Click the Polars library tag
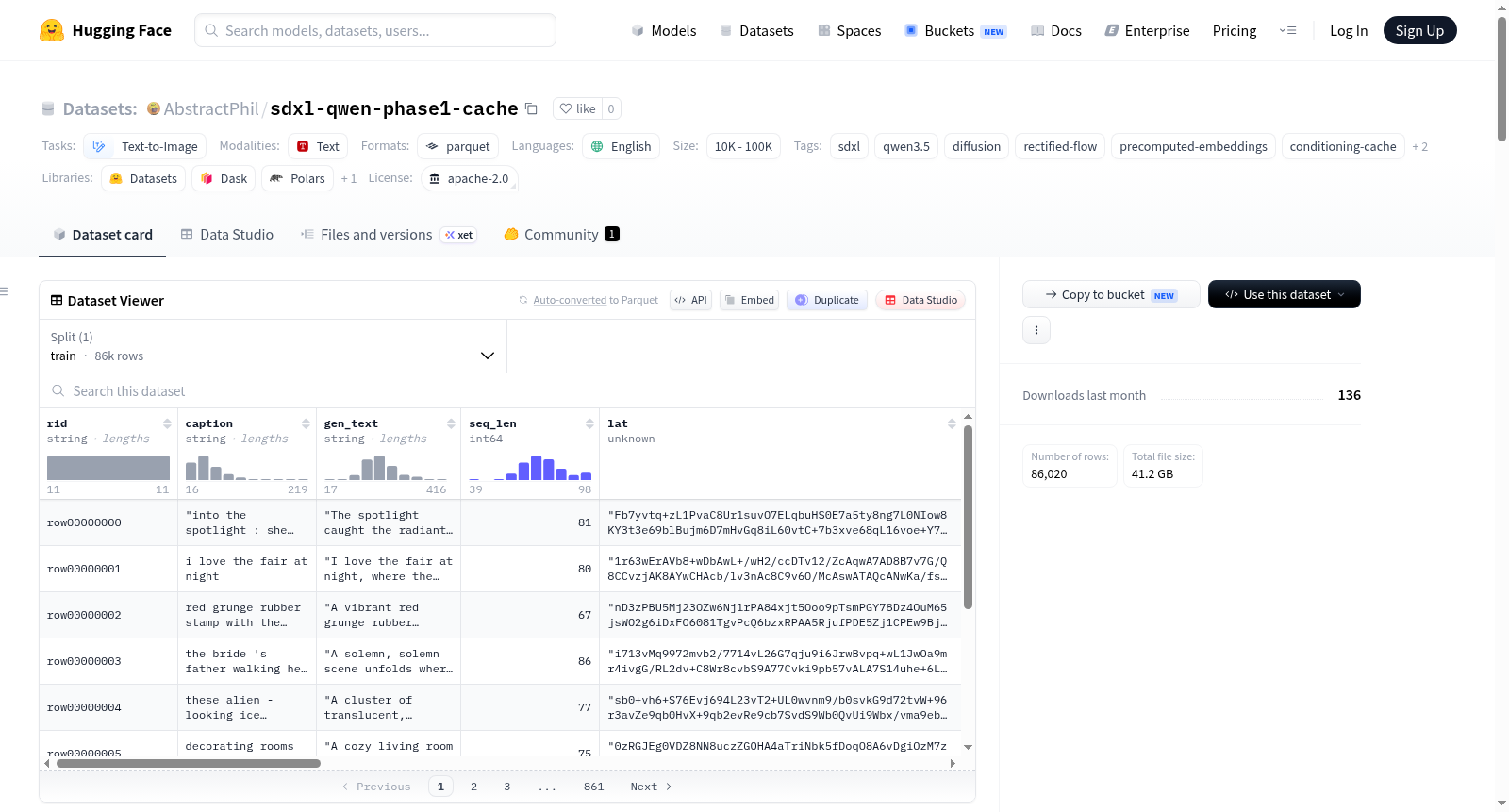Screen dimensions: 1509x812 [x=297, y=178]
